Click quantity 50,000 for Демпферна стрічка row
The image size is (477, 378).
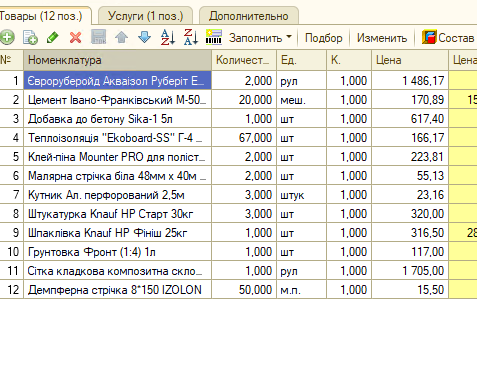(244, 289)
